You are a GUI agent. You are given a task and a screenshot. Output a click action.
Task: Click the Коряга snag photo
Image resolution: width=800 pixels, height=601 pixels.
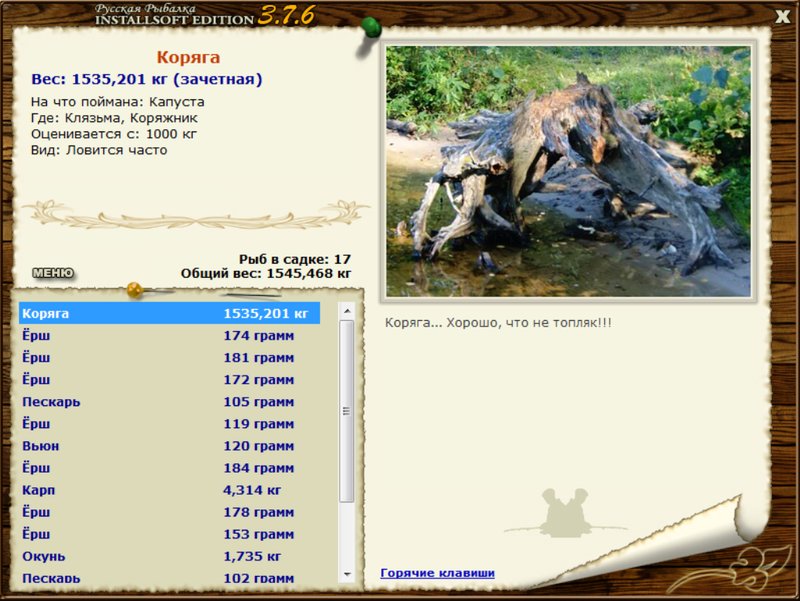[x=568, y=171]
